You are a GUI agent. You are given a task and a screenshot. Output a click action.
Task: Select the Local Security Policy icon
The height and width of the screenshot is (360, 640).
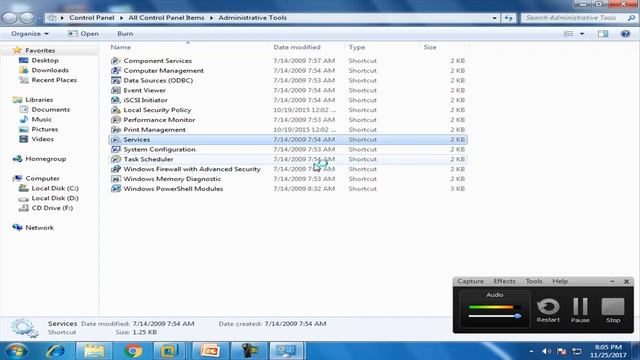(x=116, y=110)
